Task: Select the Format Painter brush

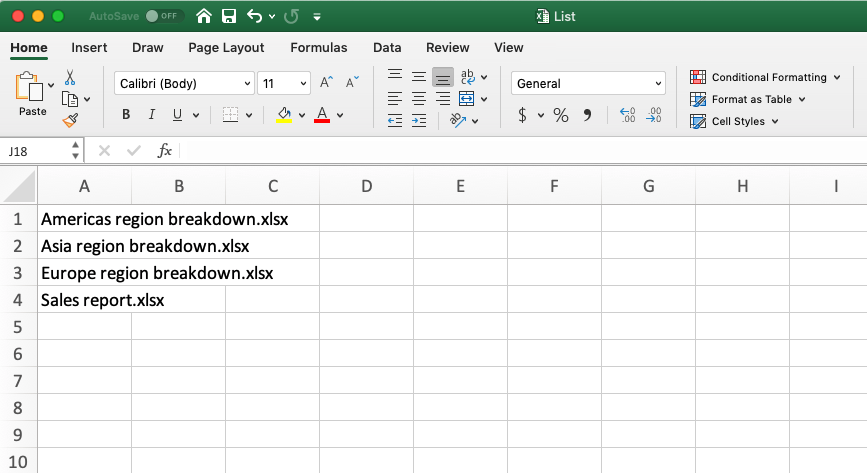Action: pyautogui.click(x=70, y=120)
